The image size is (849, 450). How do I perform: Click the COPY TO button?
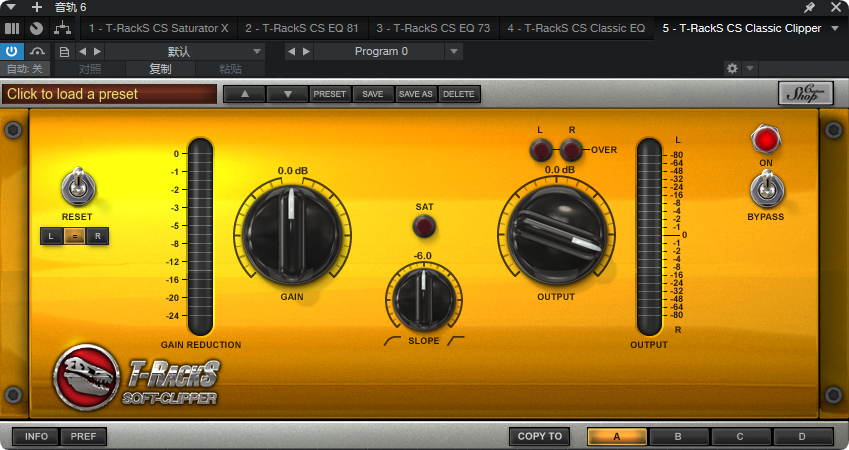(539, 436)
